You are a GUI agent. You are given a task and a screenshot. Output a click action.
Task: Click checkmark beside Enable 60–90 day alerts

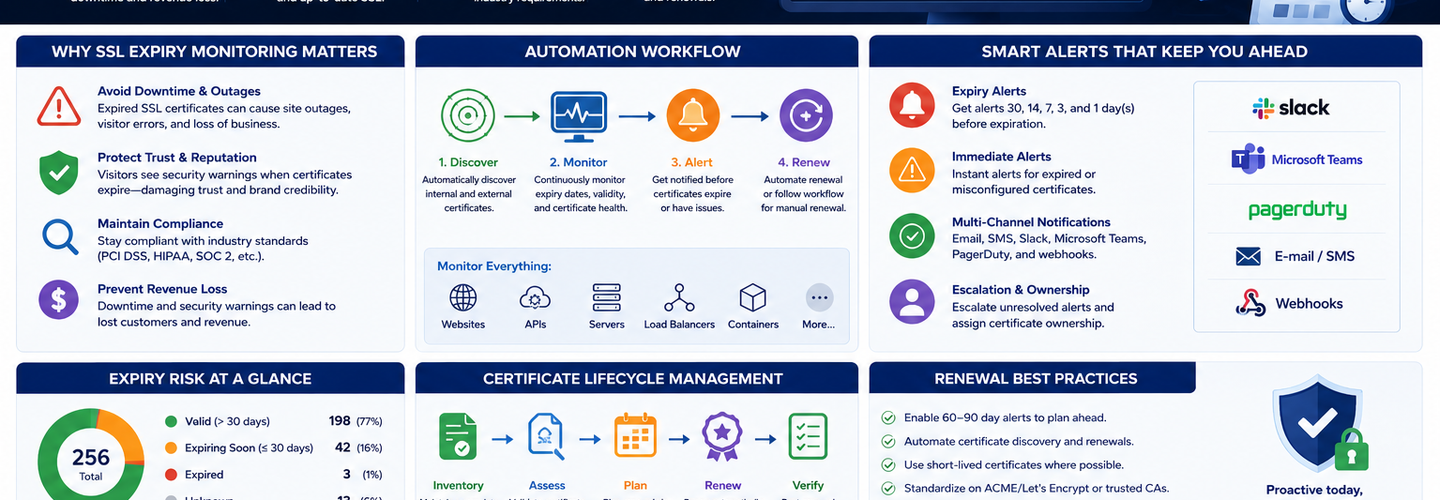click(888, 418)
